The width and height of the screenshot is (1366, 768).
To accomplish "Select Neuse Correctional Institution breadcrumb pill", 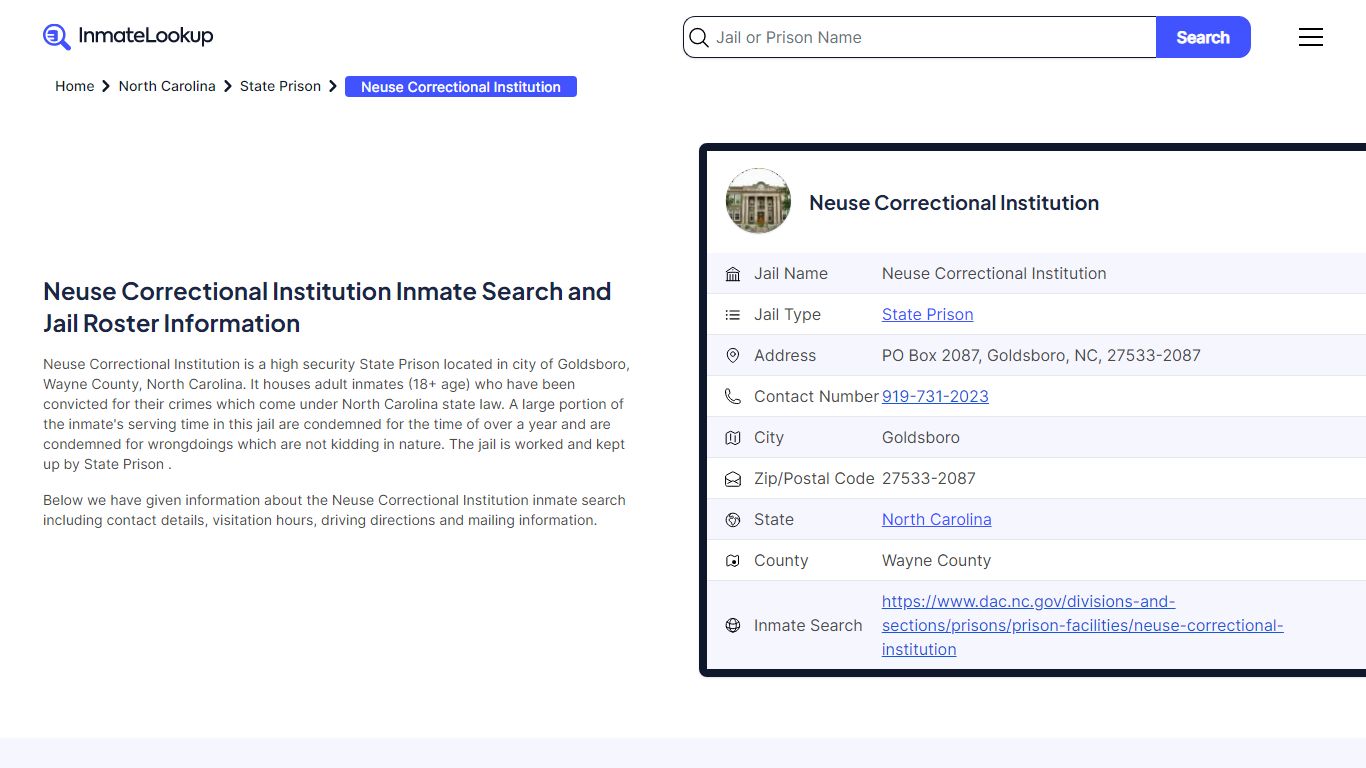I will [x=461, y=87].
